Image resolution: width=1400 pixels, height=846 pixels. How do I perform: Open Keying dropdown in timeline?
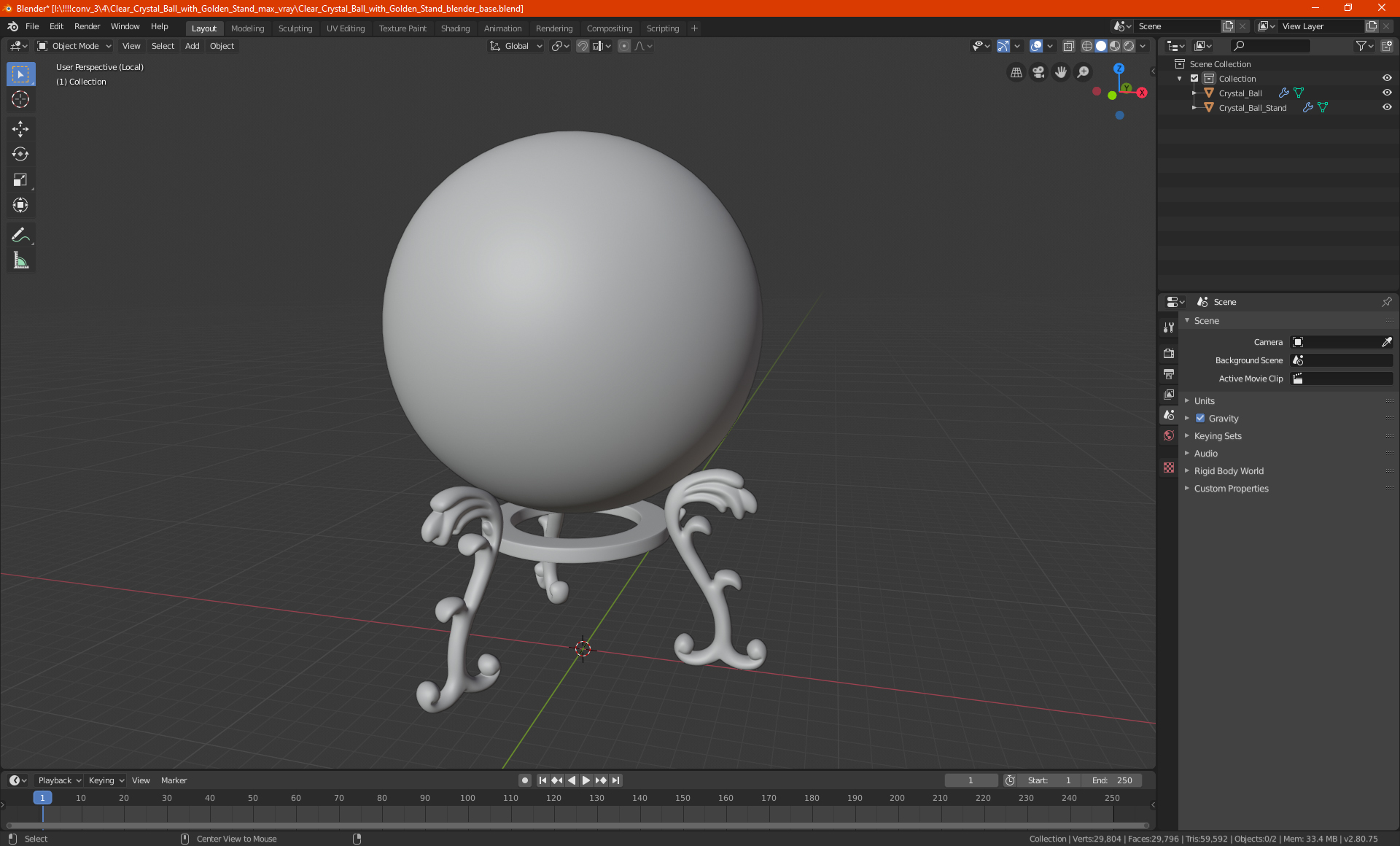[x=106, y=780]
